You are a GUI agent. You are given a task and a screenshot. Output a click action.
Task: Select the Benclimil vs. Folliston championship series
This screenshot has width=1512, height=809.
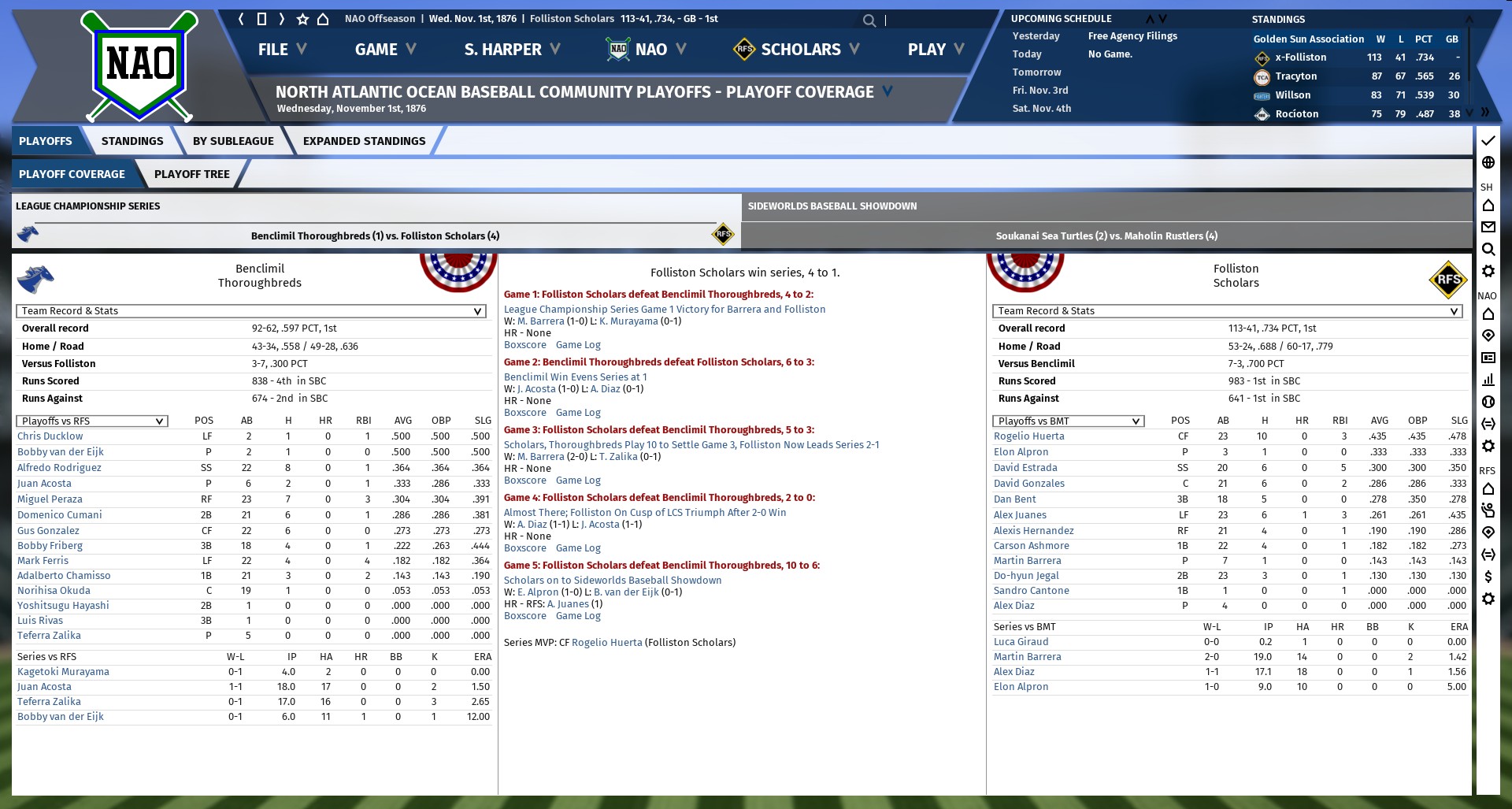pos(376,221)
